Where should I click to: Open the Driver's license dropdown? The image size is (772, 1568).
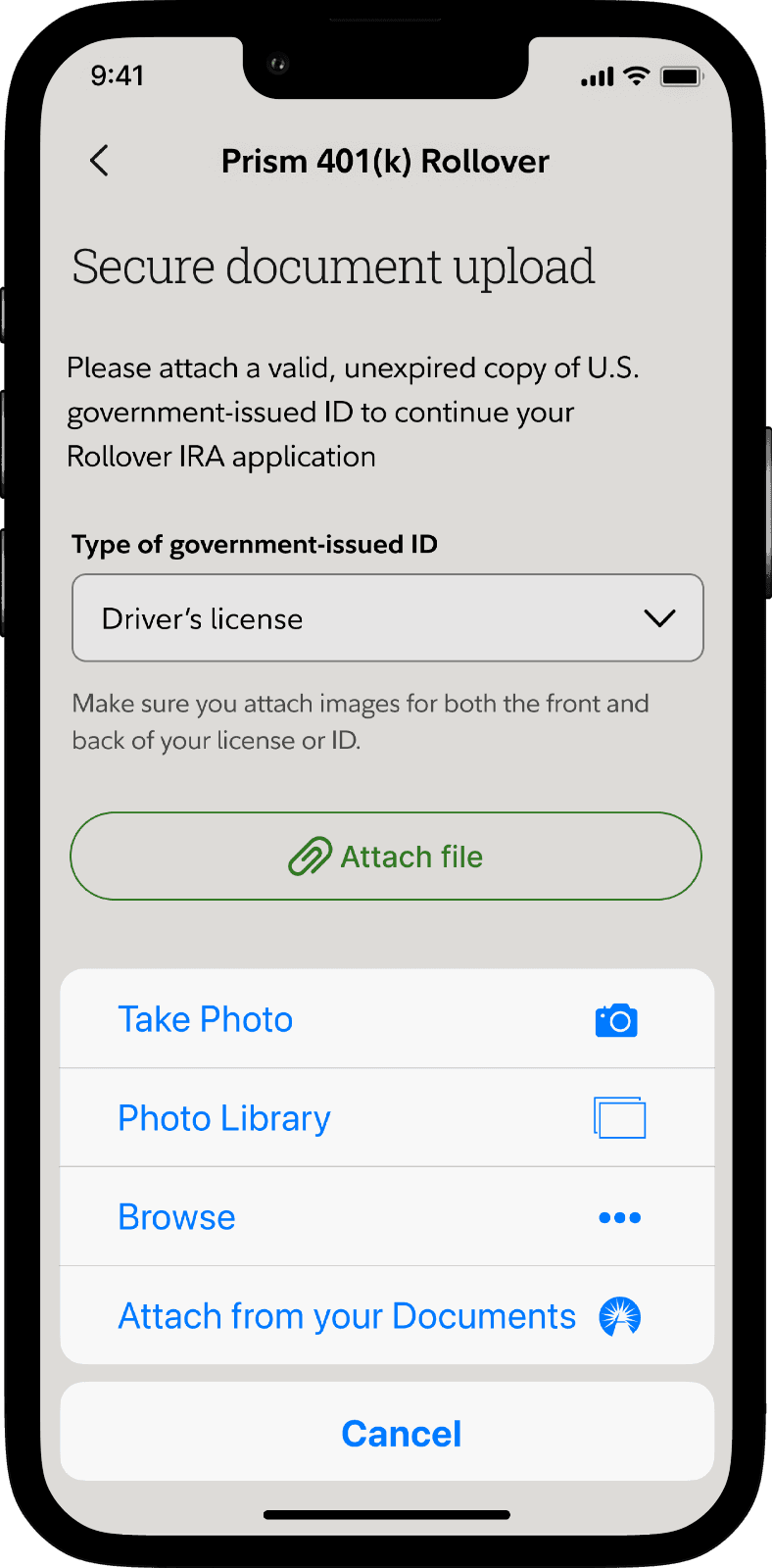point(388,618)
